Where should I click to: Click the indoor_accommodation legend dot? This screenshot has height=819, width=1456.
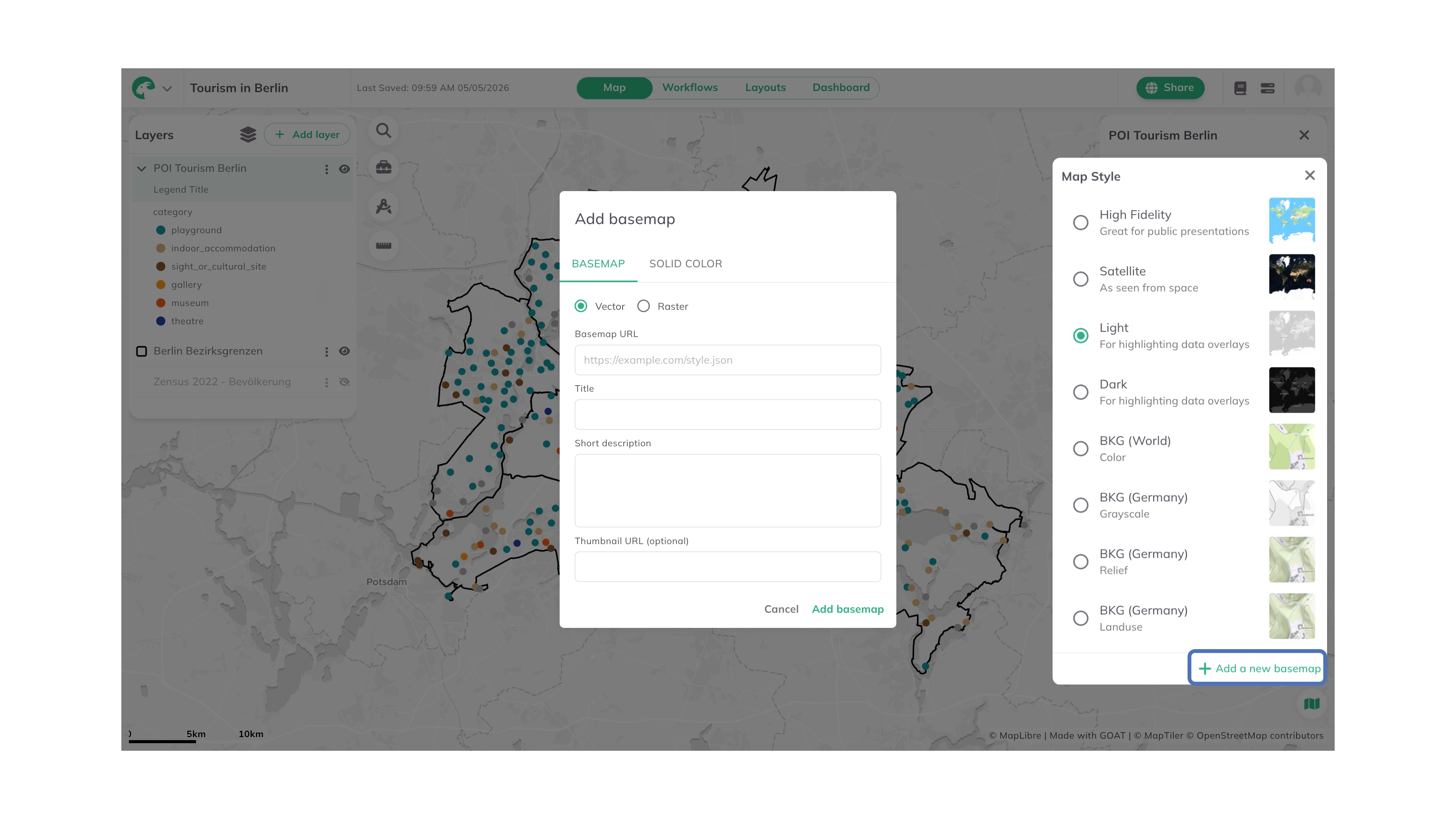(x=160, y=248)
